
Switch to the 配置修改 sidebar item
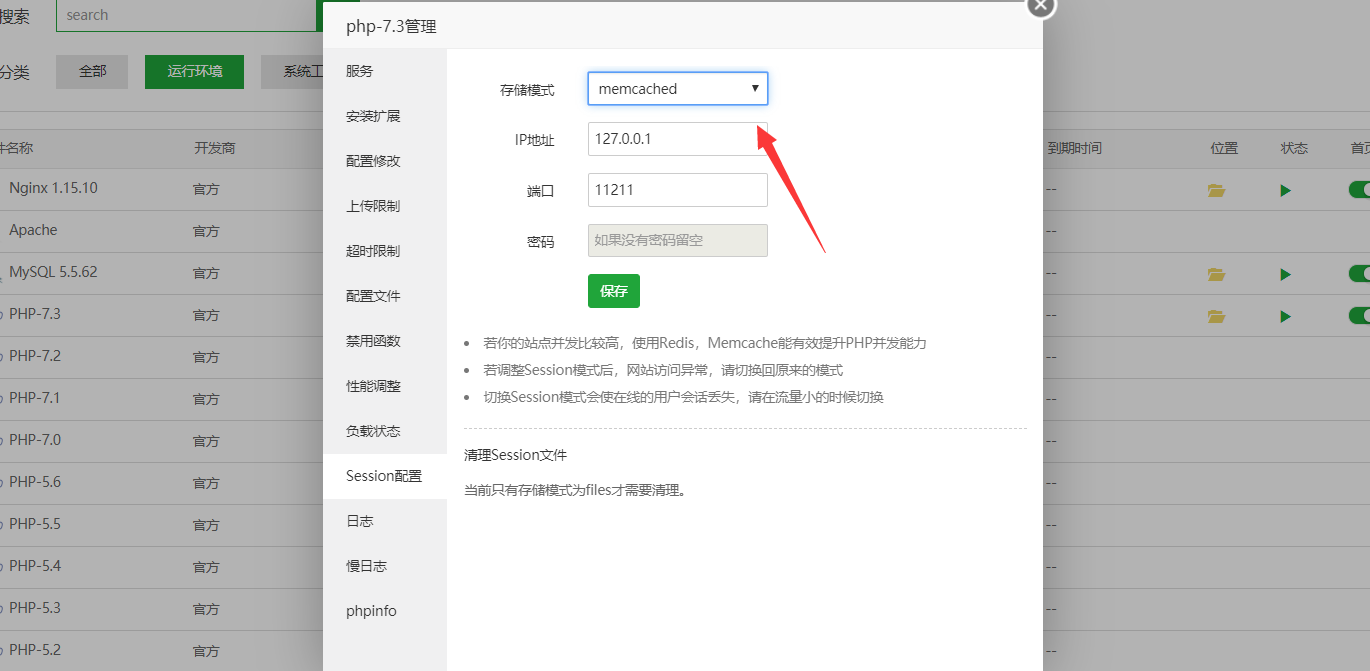coord(373,161)
